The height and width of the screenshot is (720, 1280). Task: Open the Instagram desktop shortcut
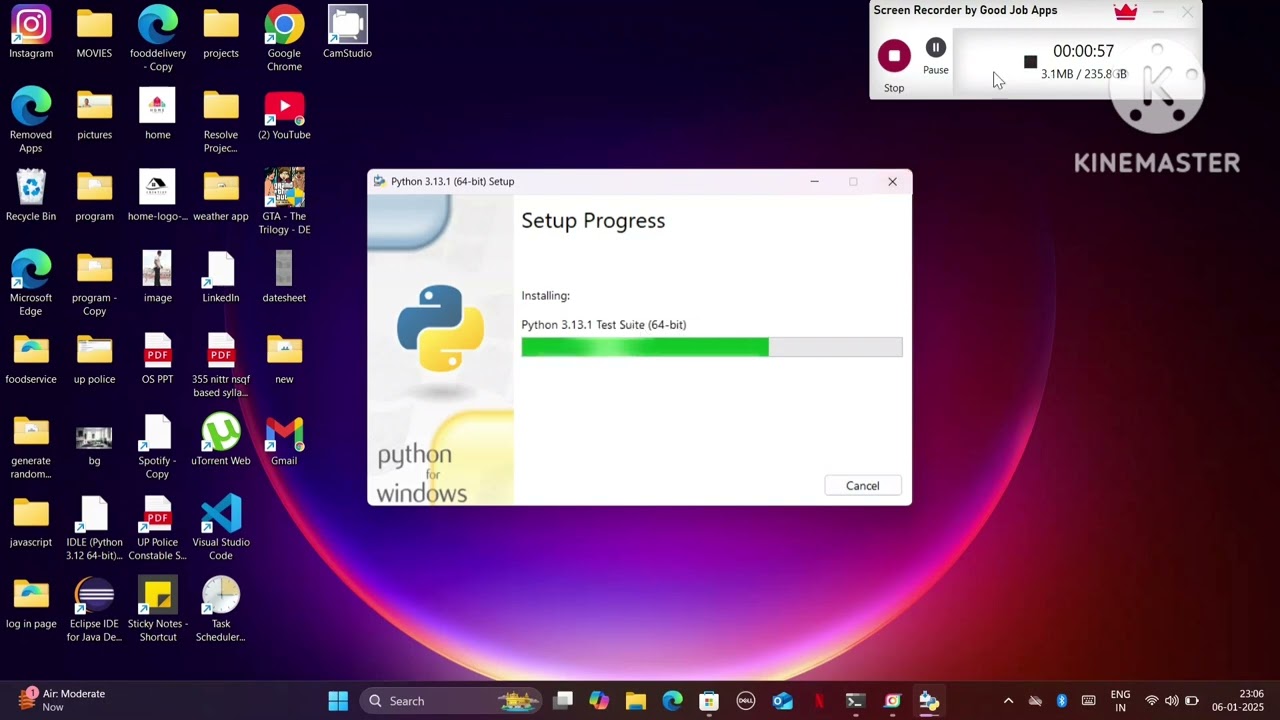click(x=31, y=34)
